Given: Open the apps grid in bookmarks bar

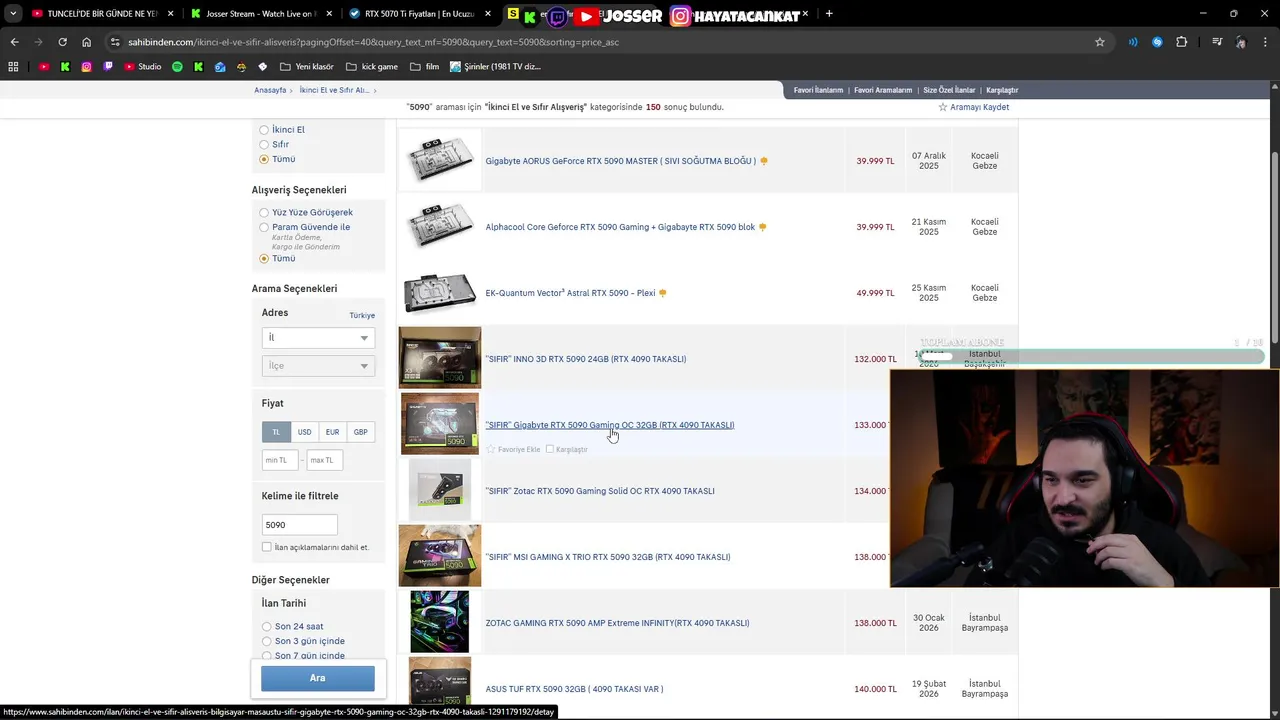Looking at the screenshot, I should pyautogui.click(x=13, y=67).
